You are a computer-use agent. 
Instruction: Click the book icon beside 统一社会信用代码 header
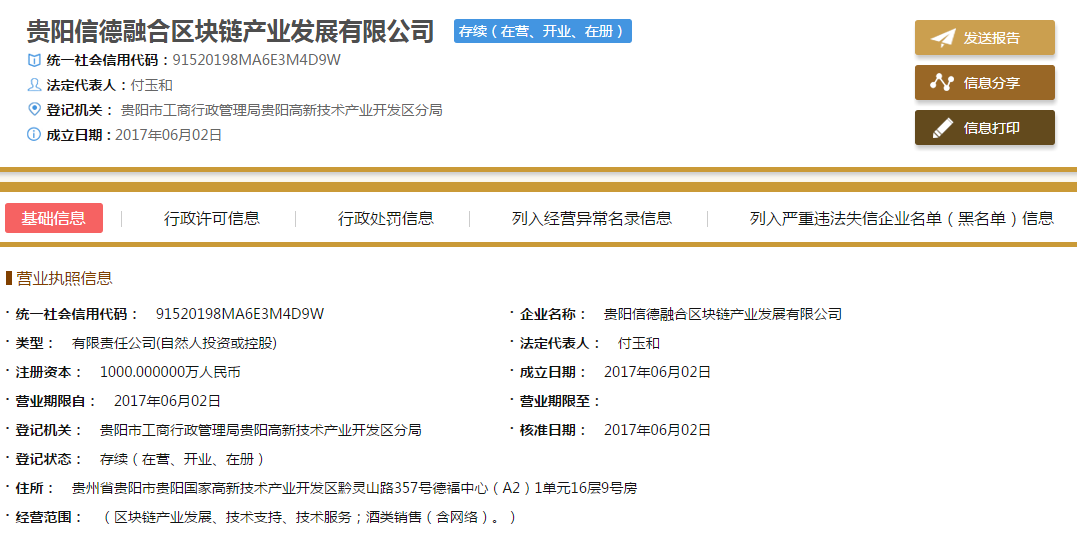point(34,60)
